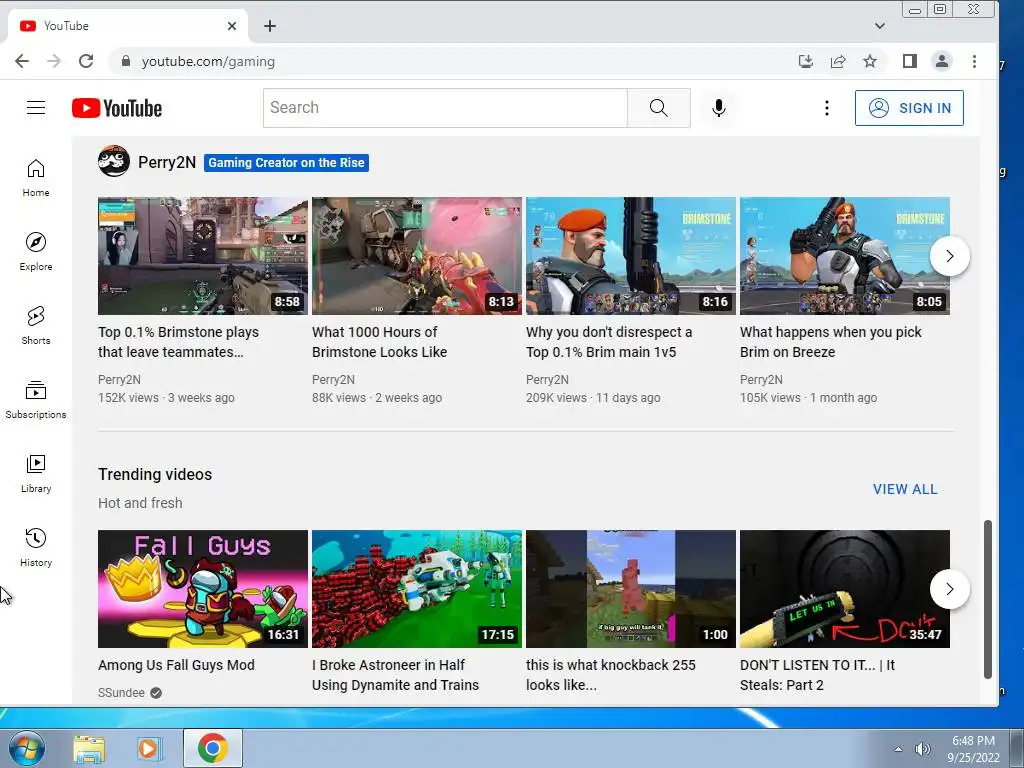Click the YouTube logo
The width and height of the screenshot is (1024, 768).
pos(117,108)
